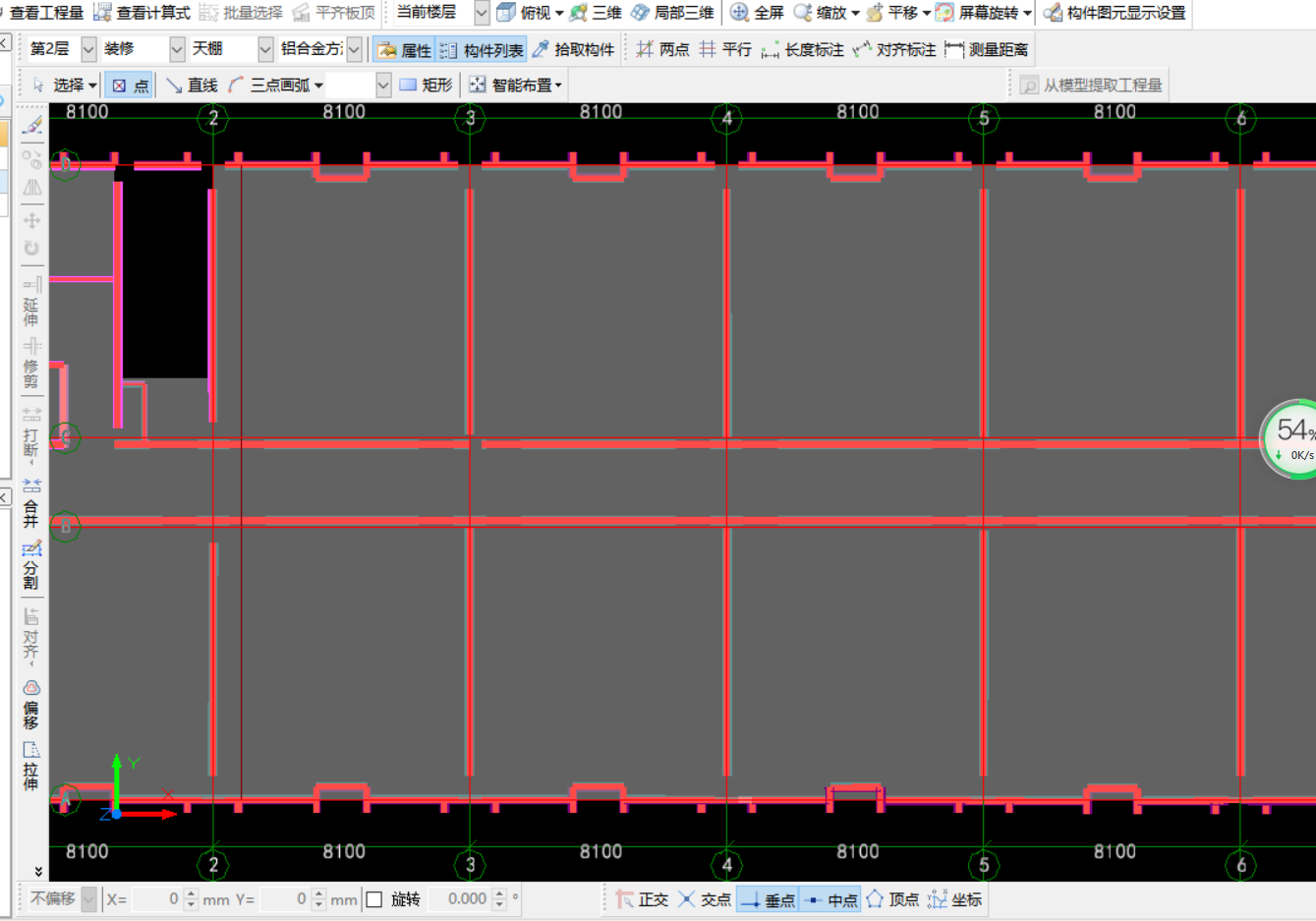
Task: Toggle 正交 orthogonal mode
Action: click(x=642, y=899)
